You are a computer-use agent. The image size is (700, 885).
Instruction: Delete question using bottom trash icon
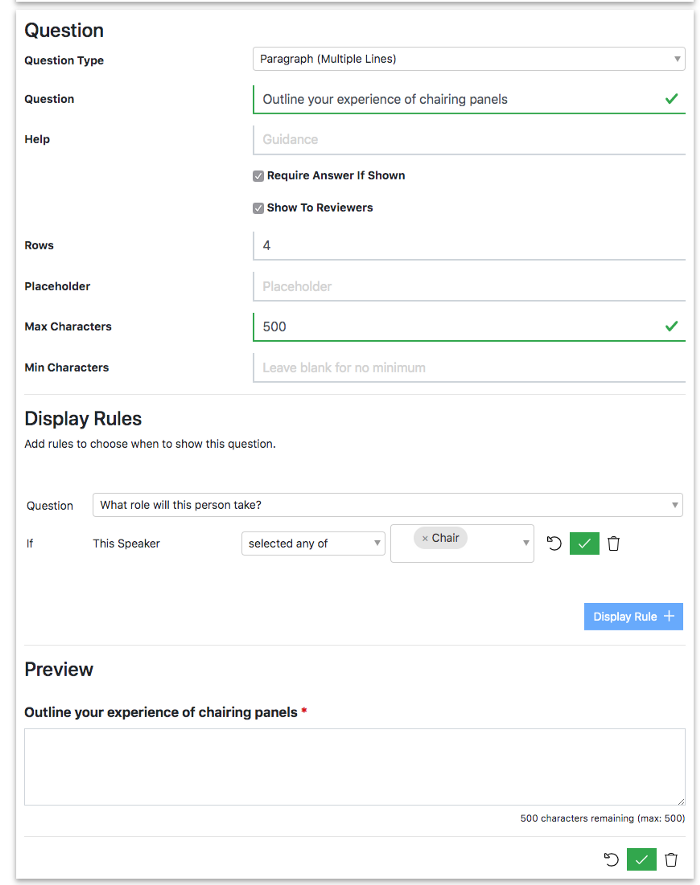(671, 860)
